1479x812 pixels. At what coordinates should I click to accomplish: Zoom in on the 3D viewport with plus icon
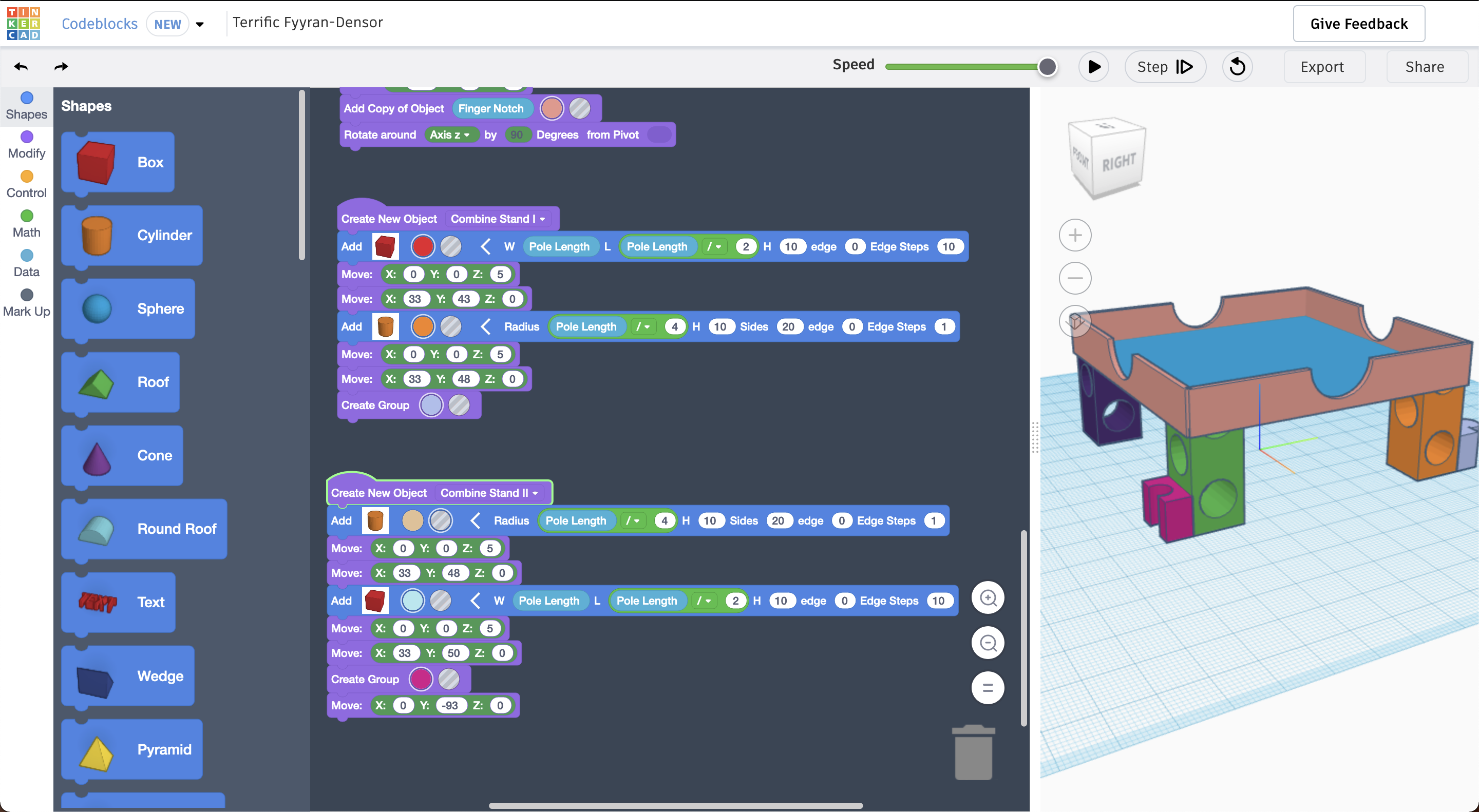(x=1075, y=235)
